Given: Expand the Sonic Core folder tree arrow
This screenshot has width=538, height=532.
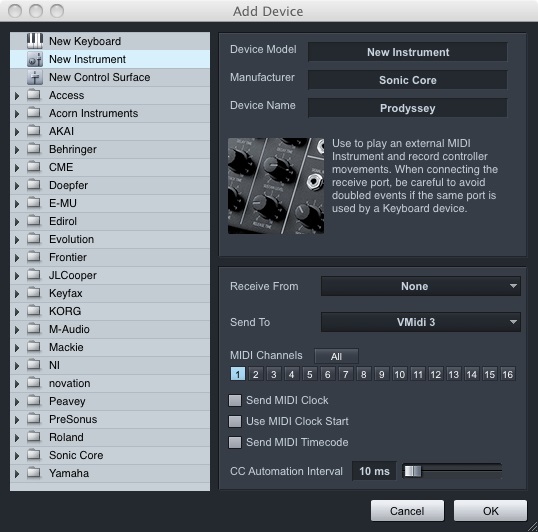Looking at the screenshot, I should (17, 456).
